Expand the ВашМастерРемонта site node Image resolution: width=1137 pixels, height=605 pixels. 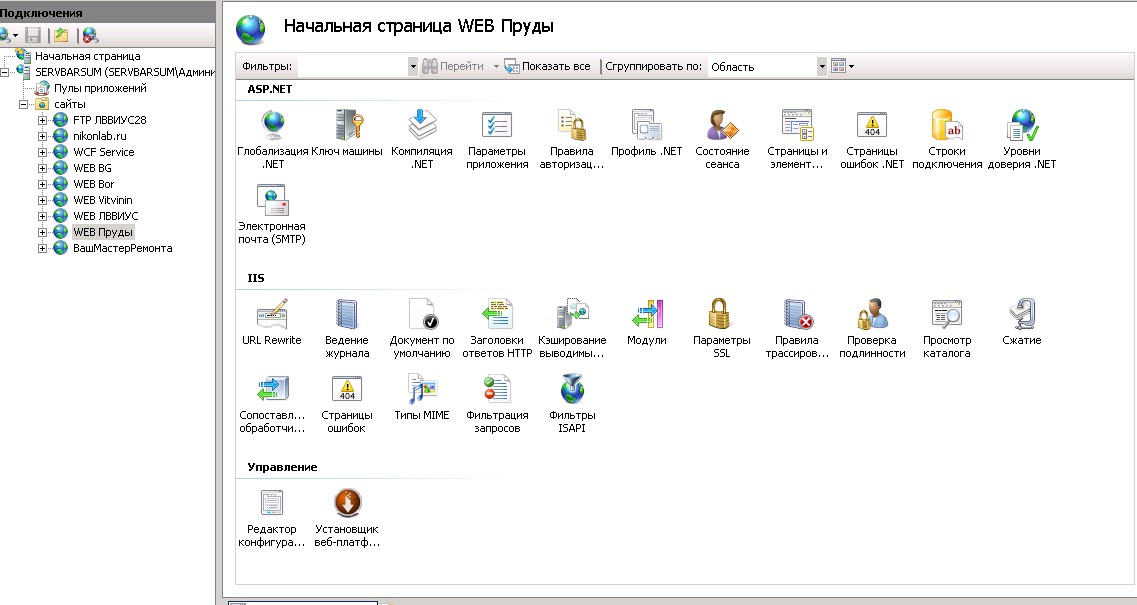(42, 248)
